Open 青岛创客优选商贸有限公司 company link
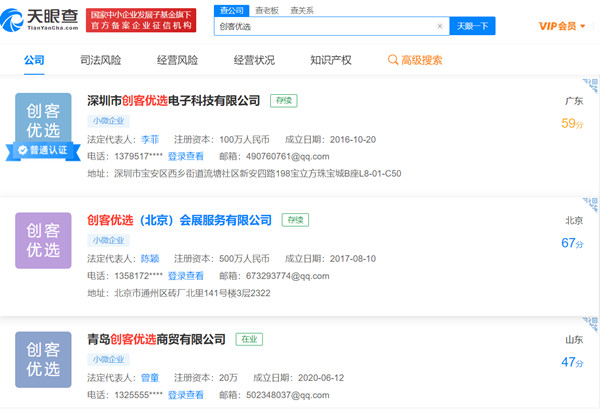Viewport: 600px width, 409px height. point(156,339)
